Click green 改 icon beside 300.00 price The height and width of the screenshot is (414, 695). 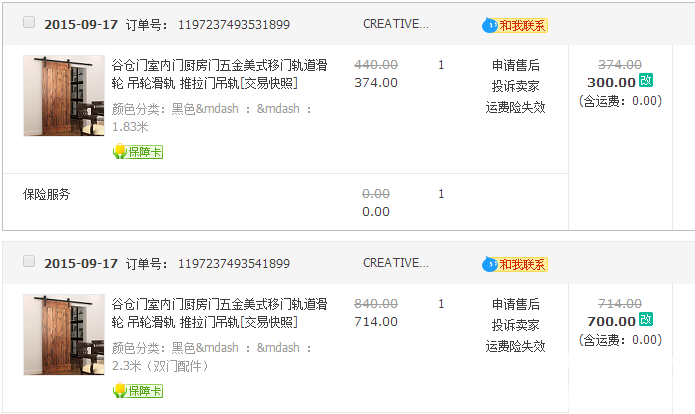[646, 81]
